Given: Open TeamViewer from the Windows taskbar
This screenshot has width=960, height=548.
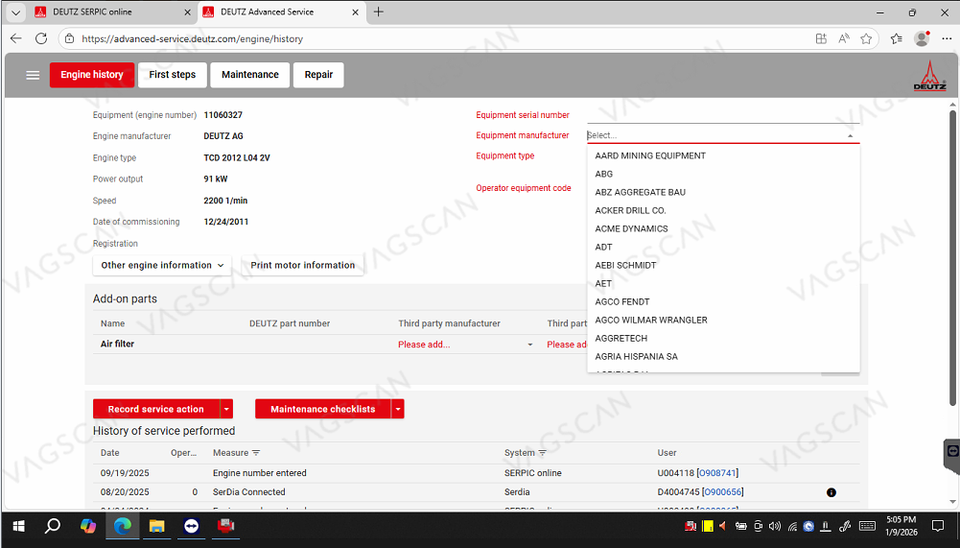Looking at the screenshot, I should pos(191,526).
